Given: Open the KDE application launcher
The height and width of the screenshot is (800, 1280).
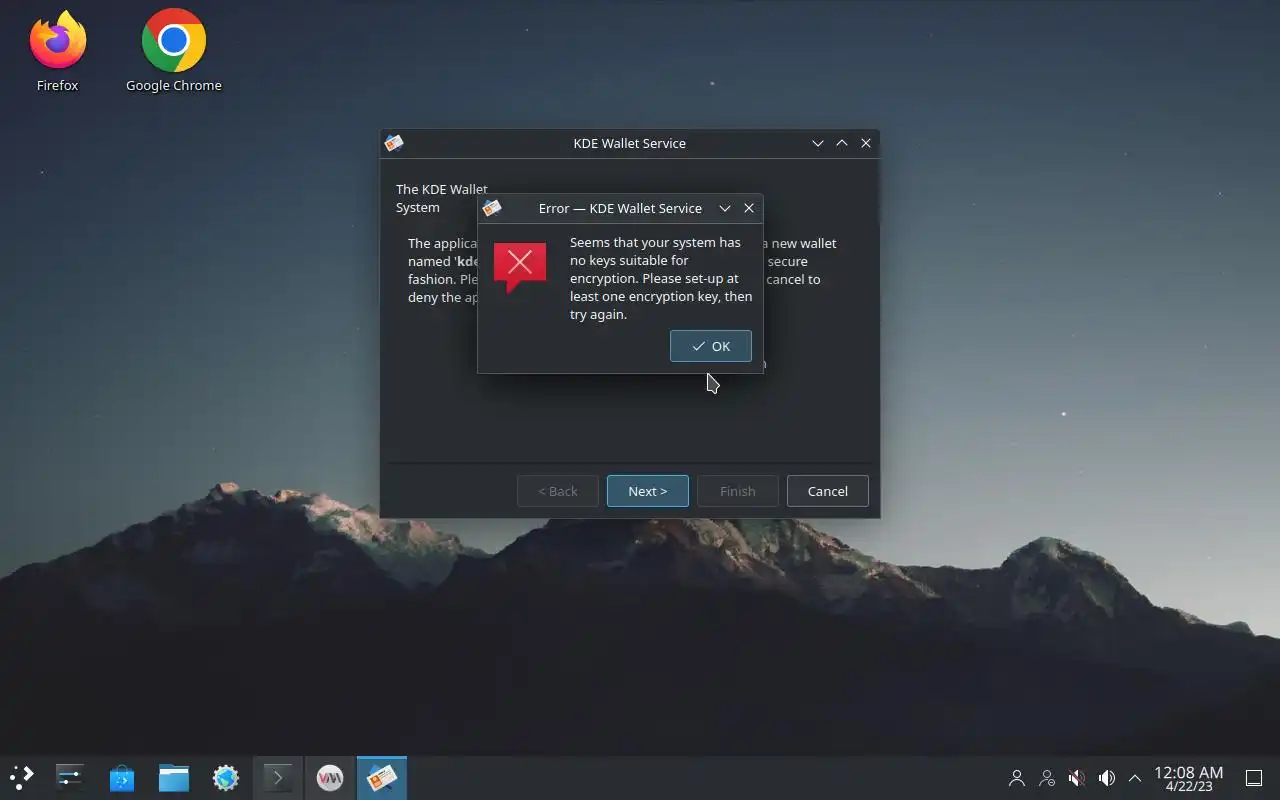Looking at the screenshot, I should (x=22, y=777).
